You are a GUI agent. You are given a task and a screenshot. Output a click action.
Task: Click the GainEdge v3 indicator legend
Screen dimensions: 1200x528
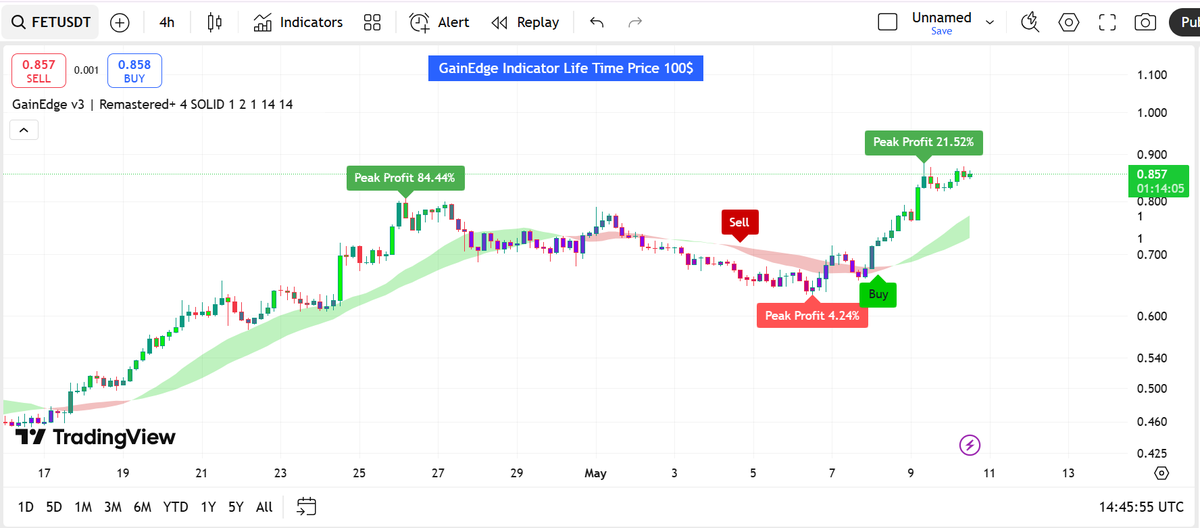pyautogui.click(x=152, y=104)
